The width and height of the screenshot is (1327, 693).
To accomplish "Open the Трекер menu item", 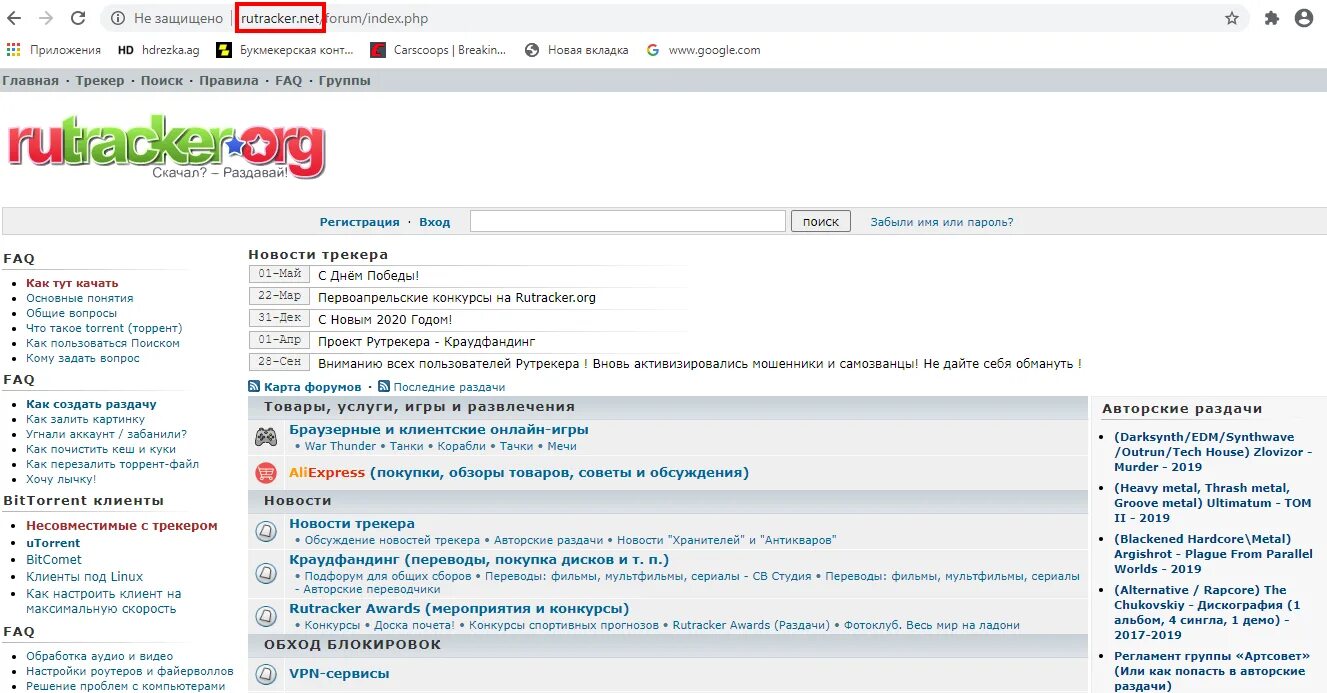I will pyautogui.click(x=100, y=81).
